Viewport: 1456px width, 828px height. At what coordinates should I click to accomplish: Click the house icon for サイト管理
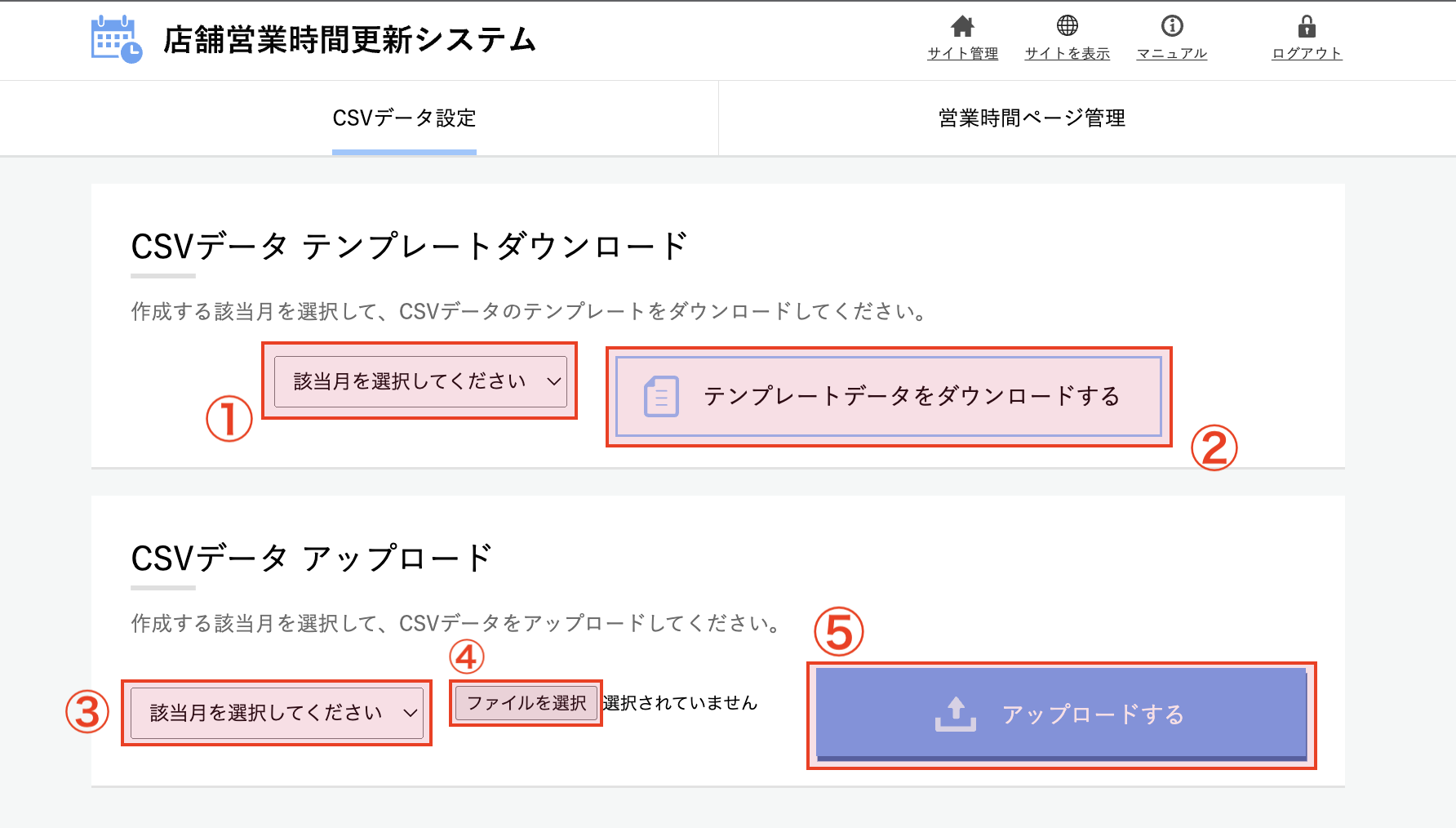[x=963, y=26]
